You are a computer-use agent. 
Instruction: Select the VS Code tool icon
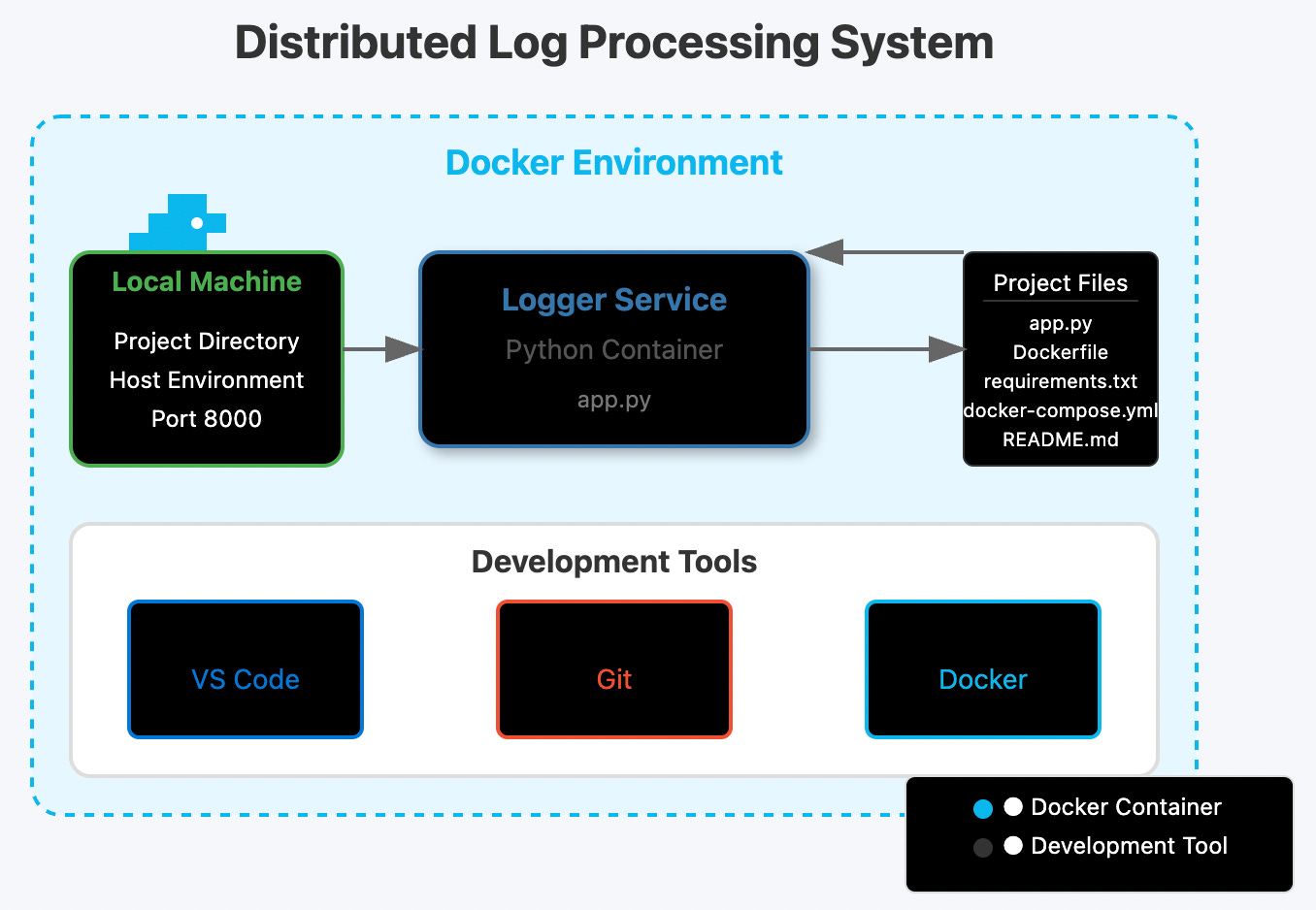(245, 669)
